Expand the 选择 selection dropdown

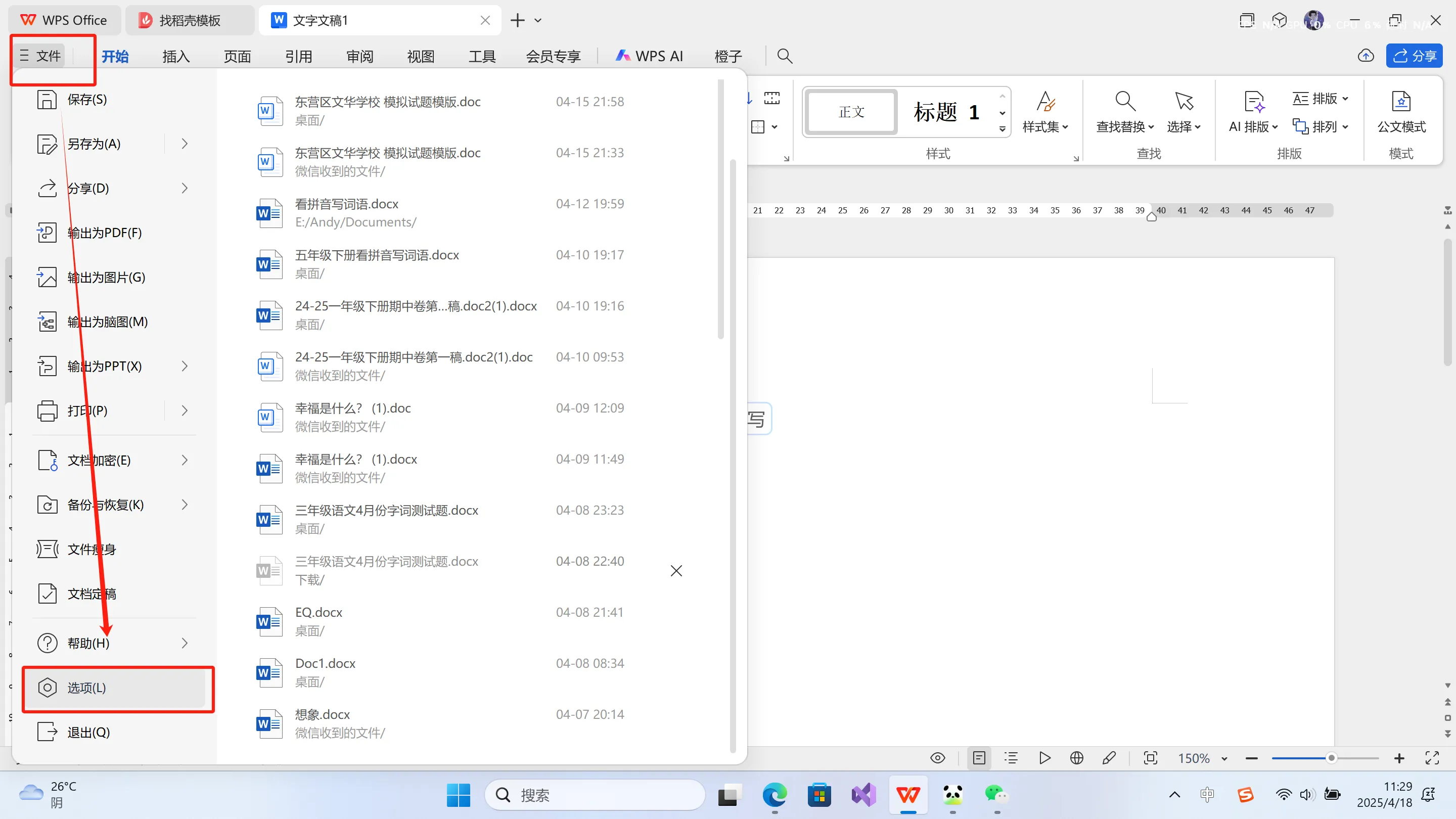tap(1184, 126)
